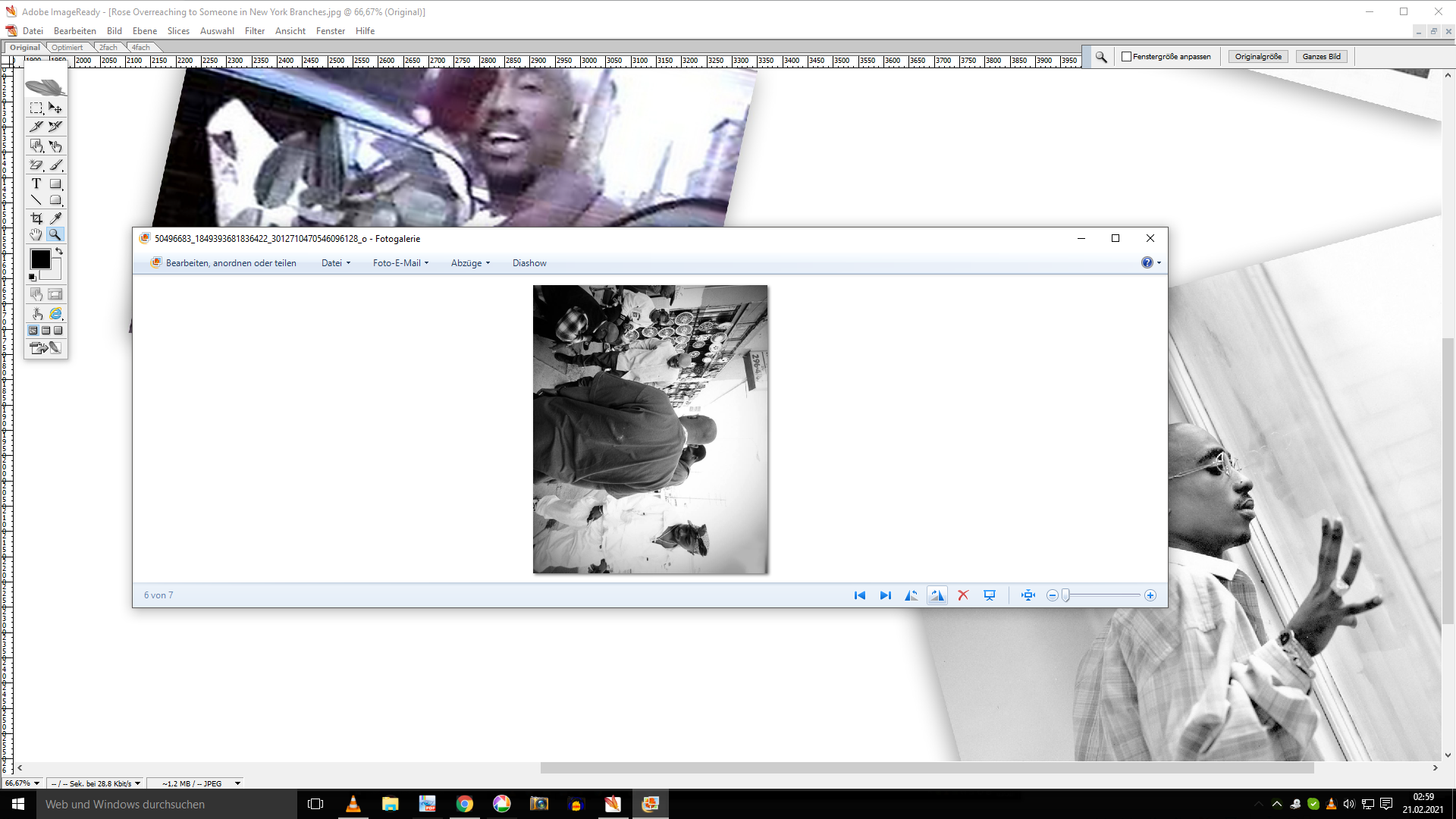Click Fotogalerie zoom slider handle
The image size is (1456, 819).
pos(1065,595)
